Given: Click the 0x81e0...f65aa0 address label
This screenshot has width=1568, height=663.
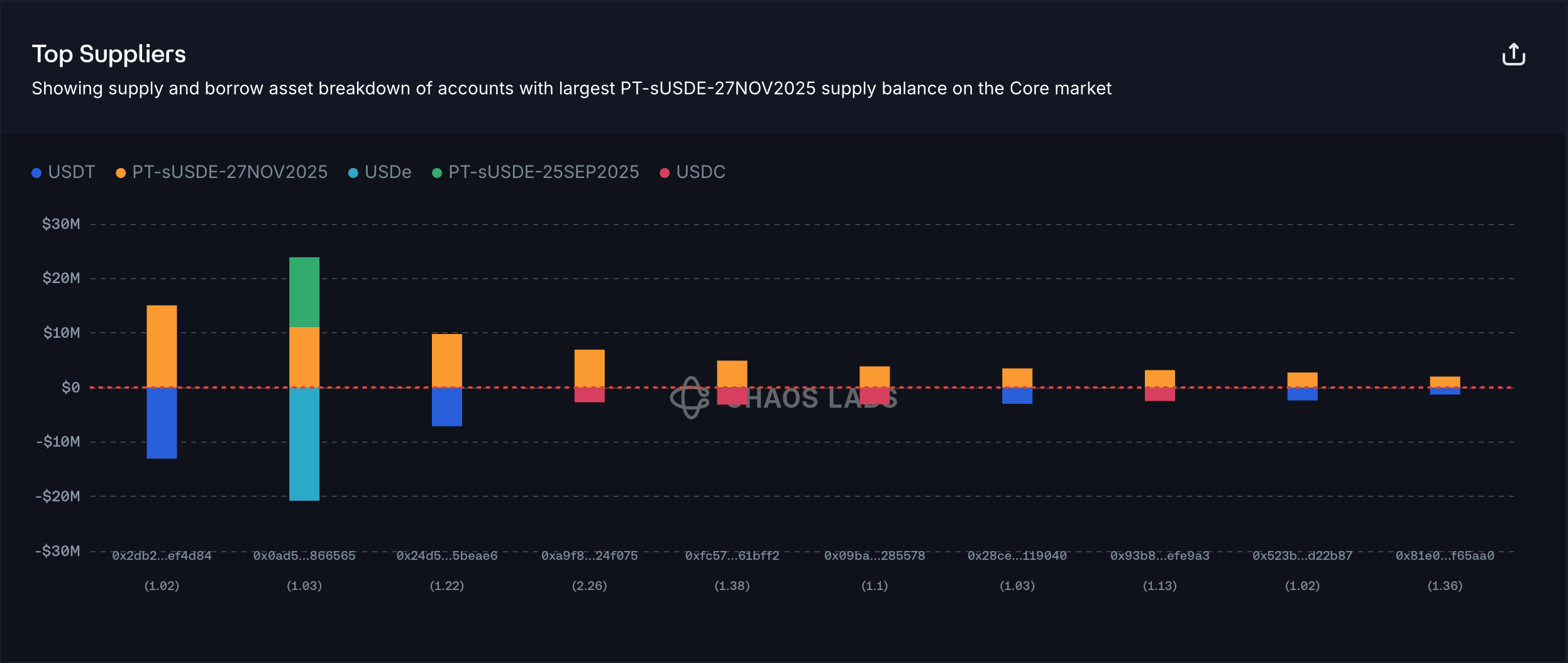Looking at the screenshot, I should coord(1445,556).
